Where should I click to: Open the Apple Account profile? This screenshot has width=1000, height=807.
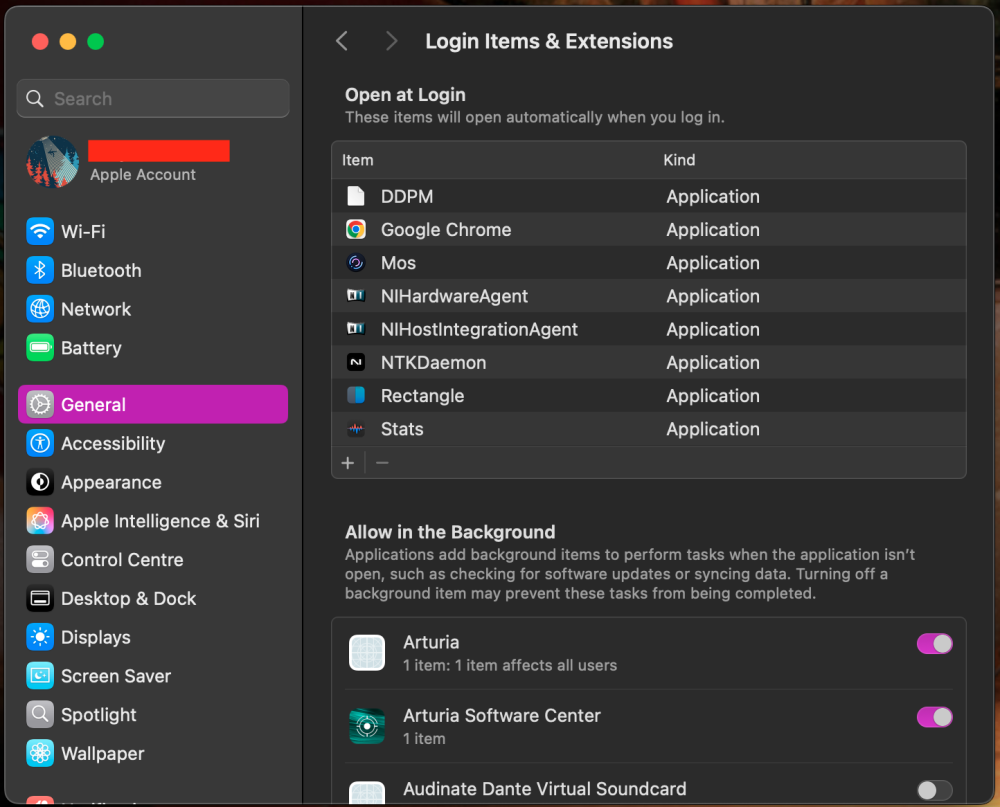pos(153,162)
